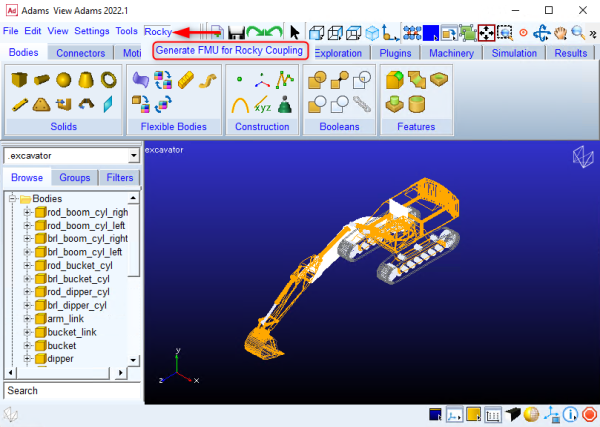Click the red circle set center icon

click(523, 33)
